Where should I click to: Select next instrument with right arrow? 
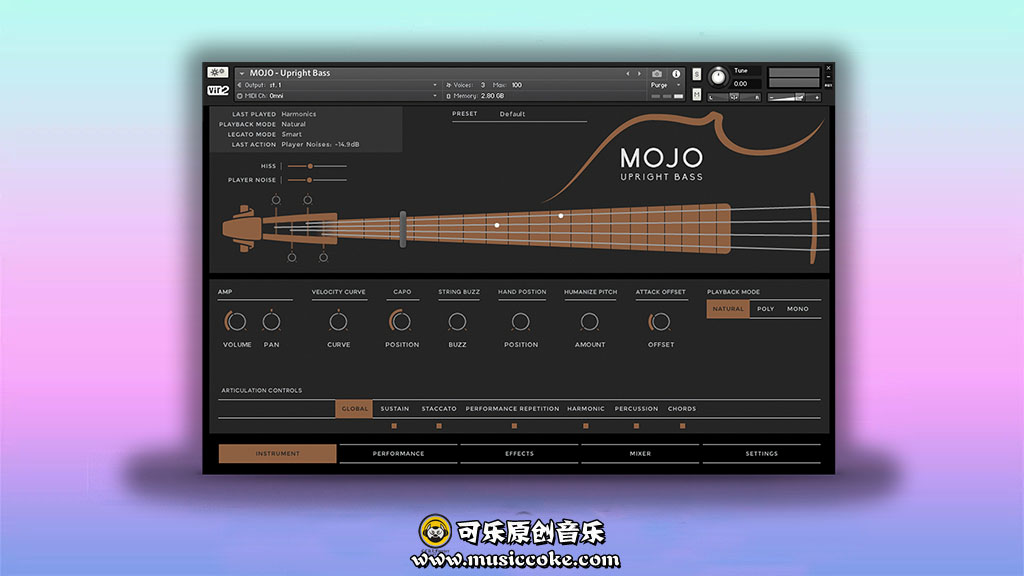[x=639, y=74]
